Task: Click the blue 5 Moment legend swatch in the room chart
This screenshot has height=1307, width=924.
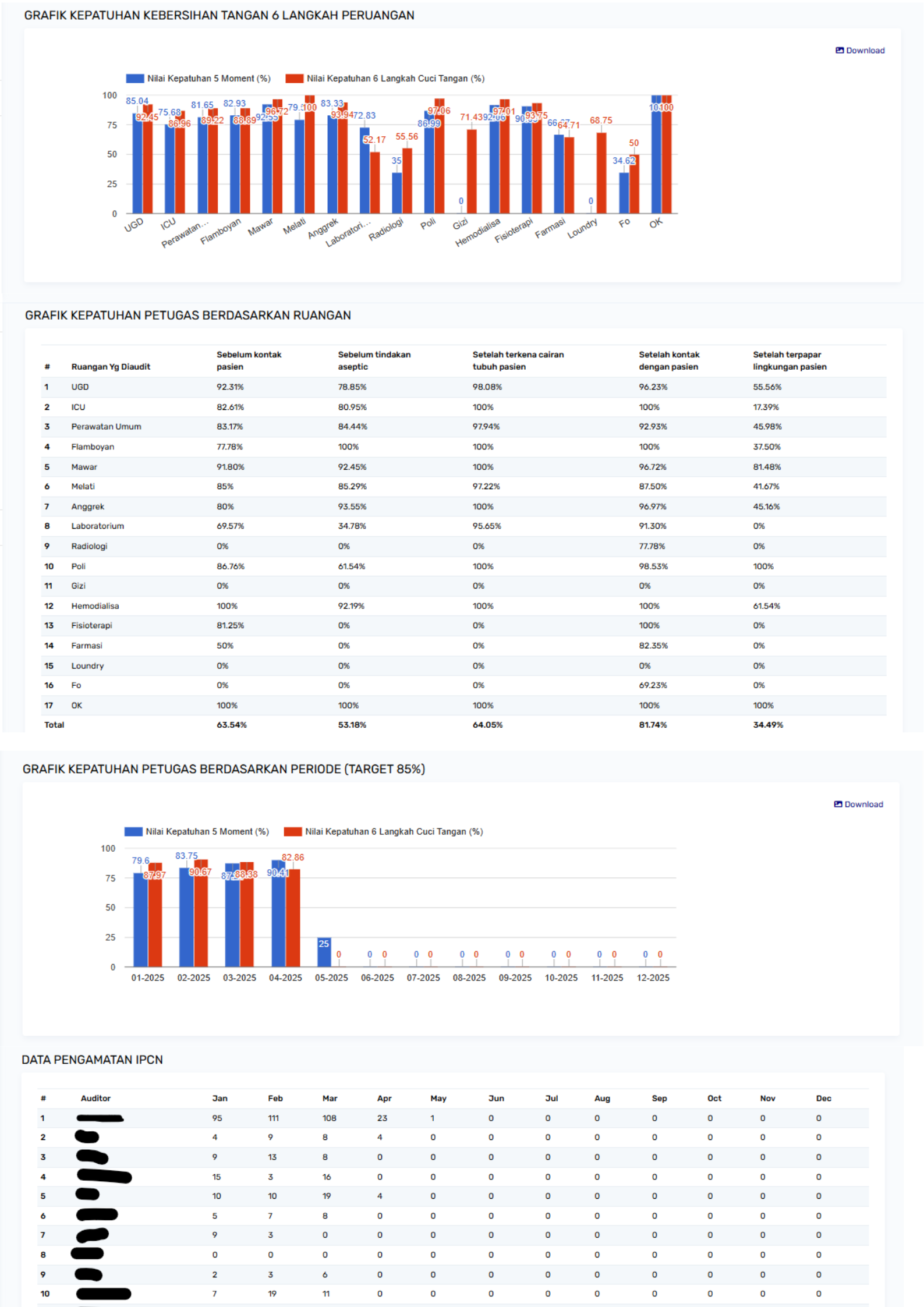Action: pos(135,79)
